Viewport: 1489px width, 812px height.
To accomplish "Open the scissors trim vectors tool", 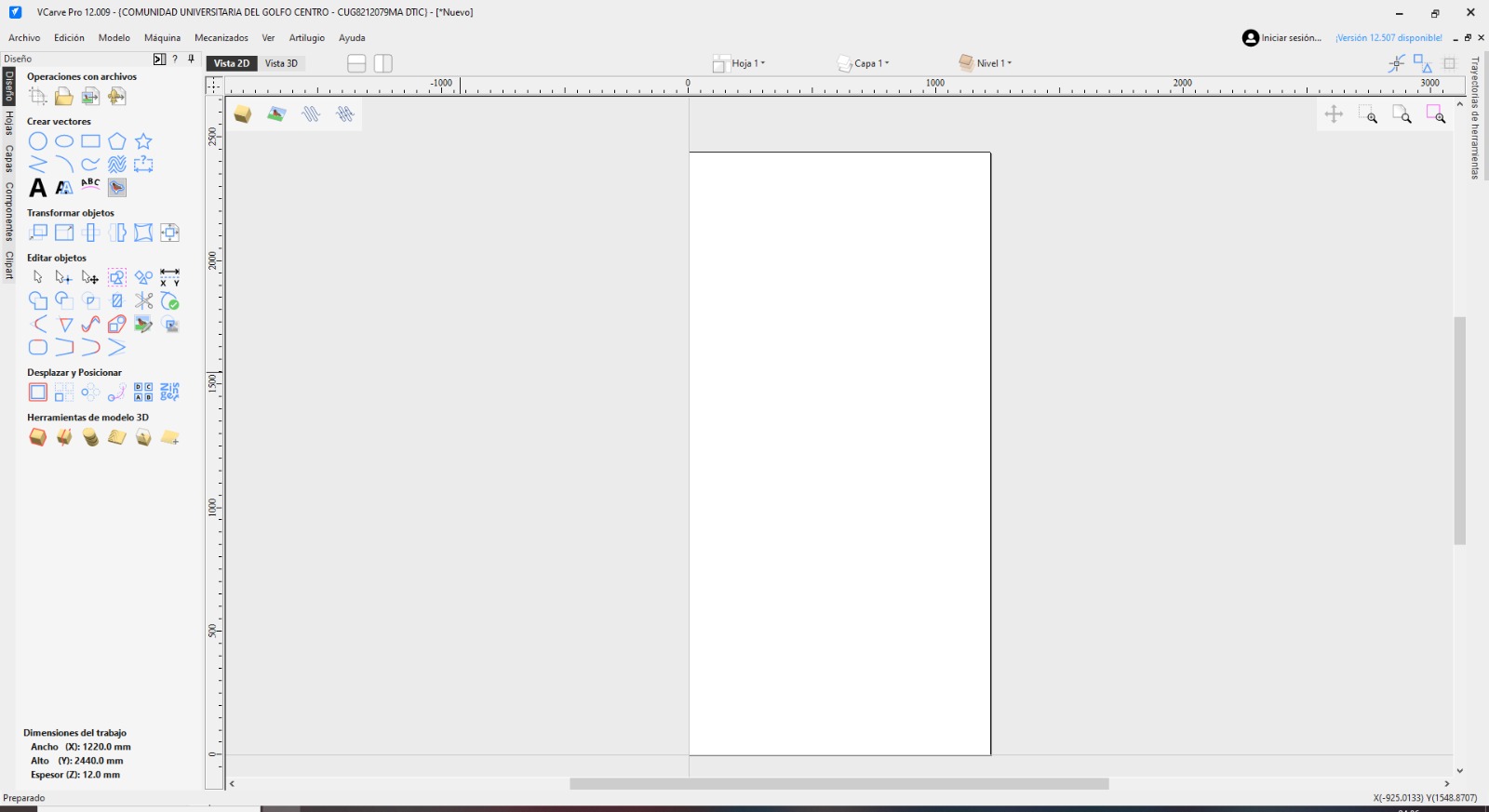I will 143,300.
